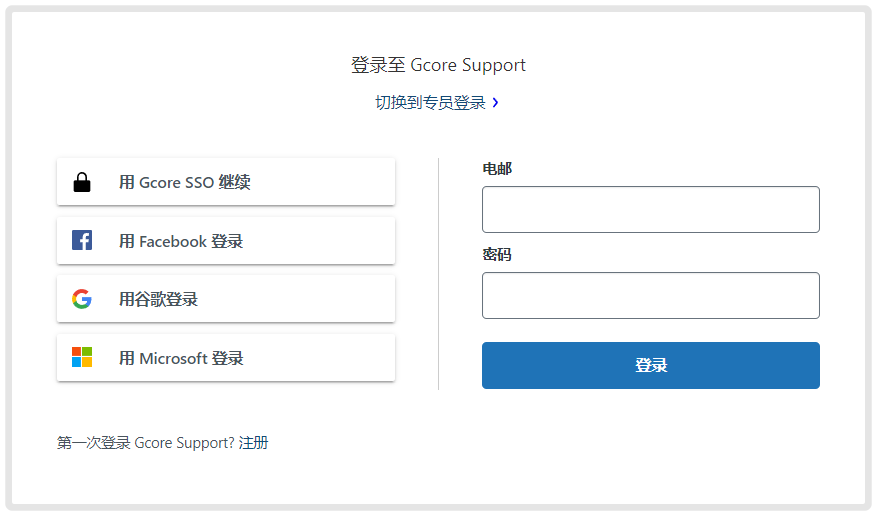Click the 第一次登录 Gcore Support? prompt text
Viewport: 875px width, 513px height.
pos(146,443)
